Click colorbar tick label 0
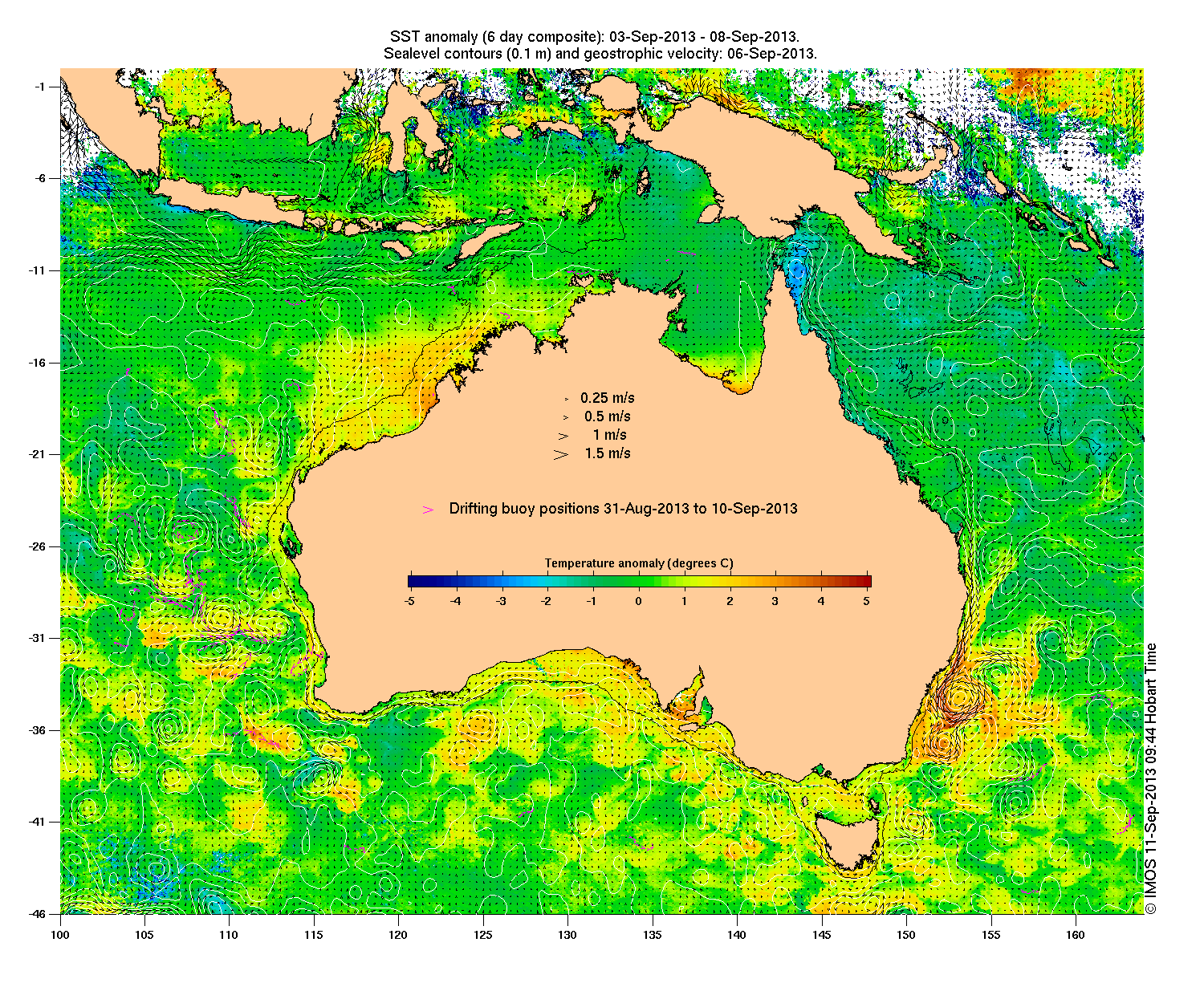Viewport: 1204px width, 983px height. click(639, 600)
